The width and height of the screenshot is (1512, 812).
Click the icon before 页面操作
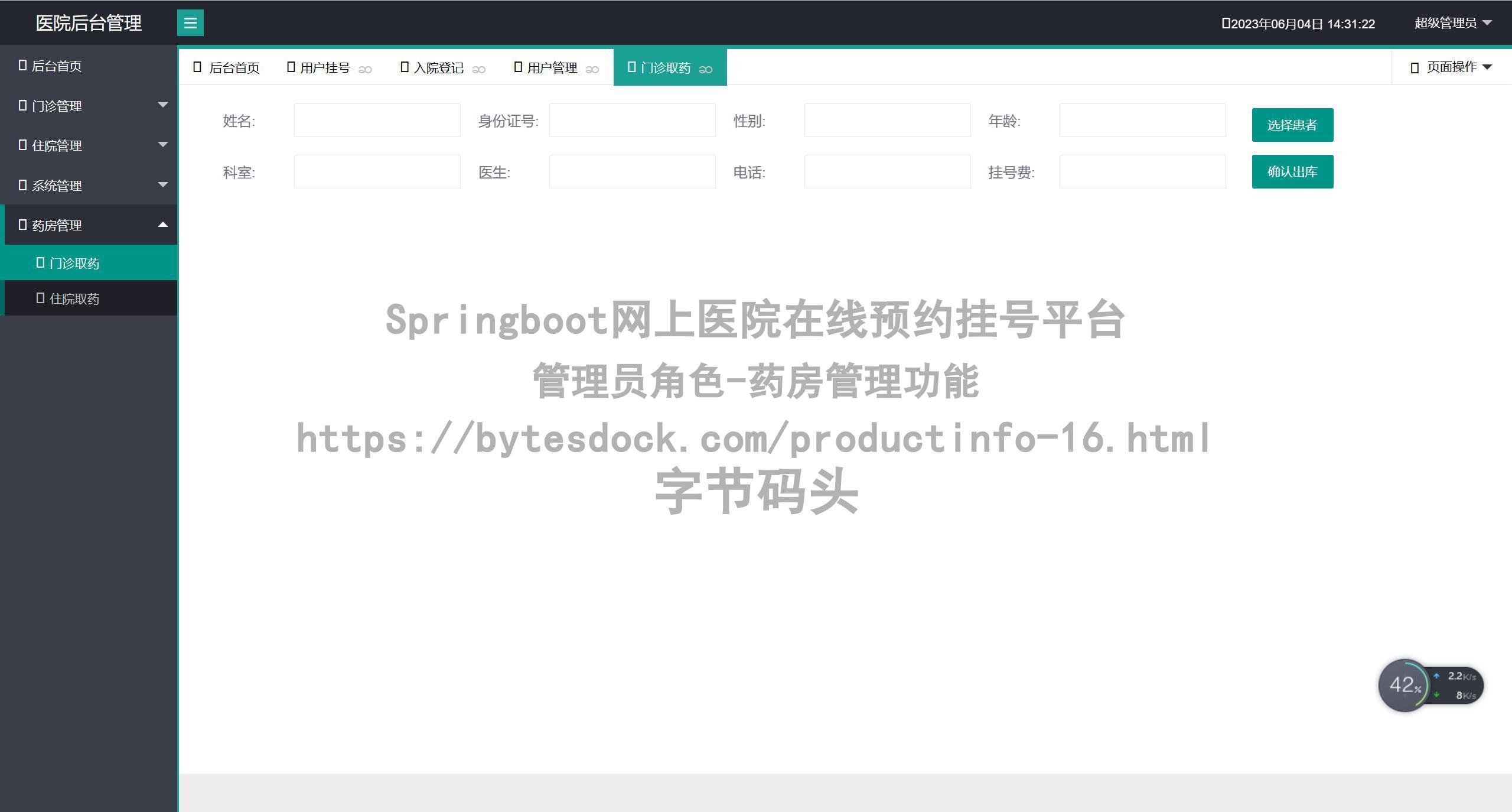point(1415,68)
